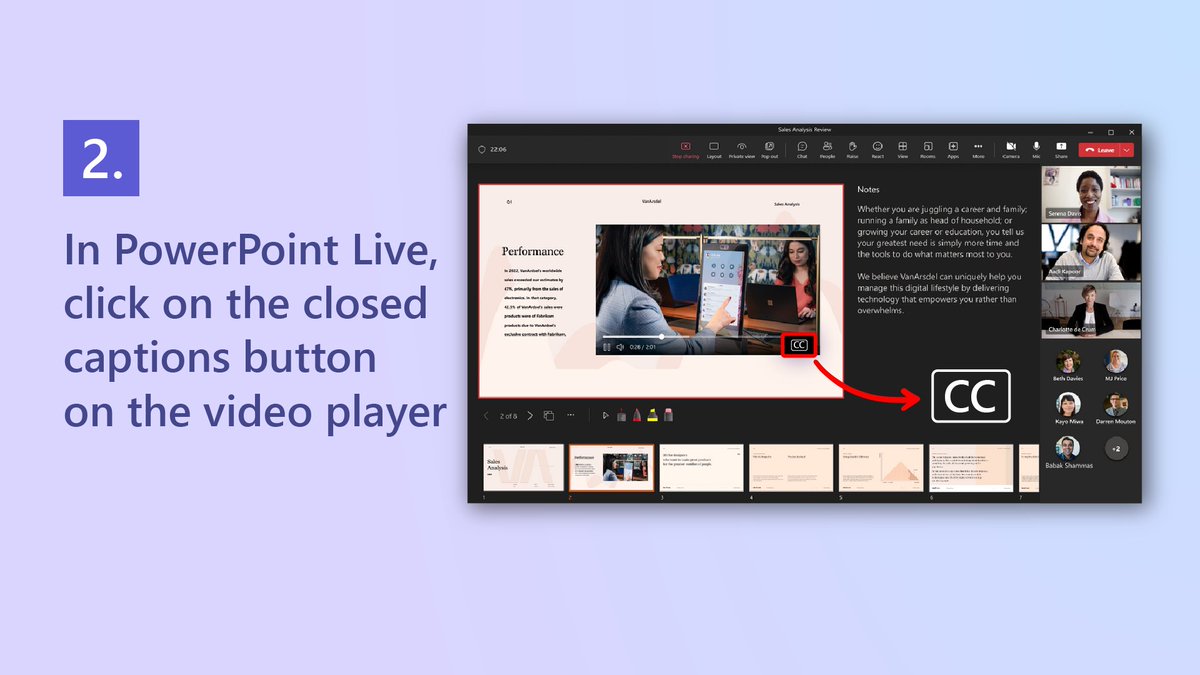The width and height of the screenshot is (1200, 675).
Task: Click the Sales Analysis Review window title
Action: pos(804,130)
